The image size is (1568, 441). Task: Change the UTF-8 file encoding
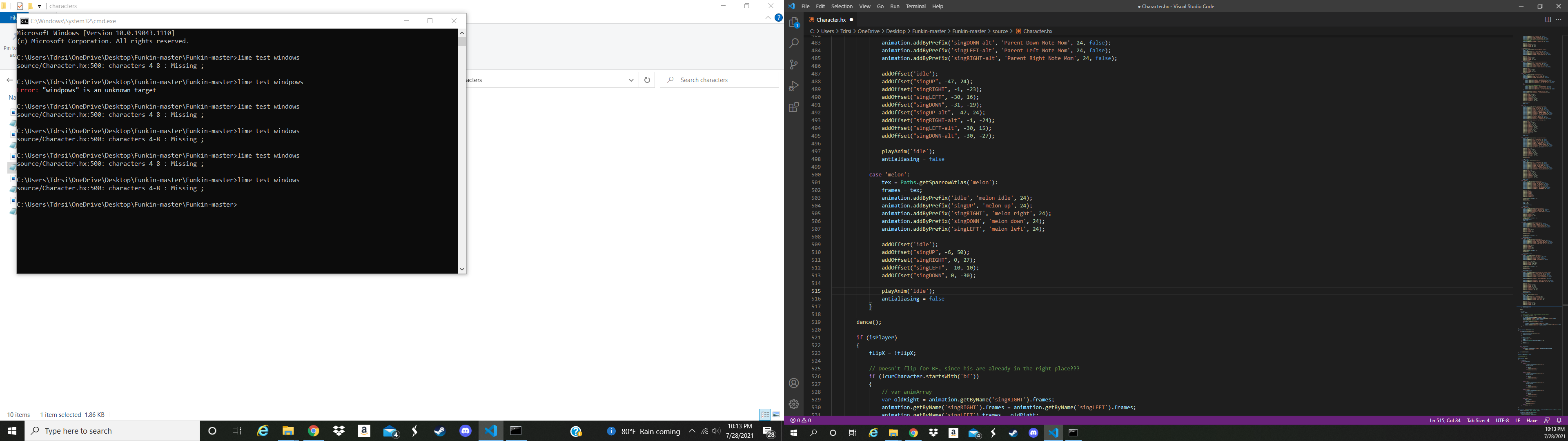click(x=1502, y=420)
